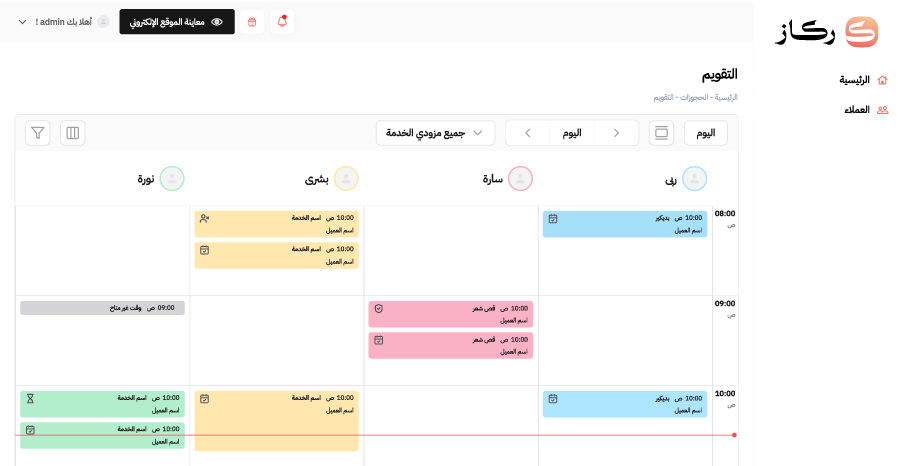Click the اليوم button at the right
The height and width of the screenshot is (466, 900).
pyautogui.click(x=705, y=133)
